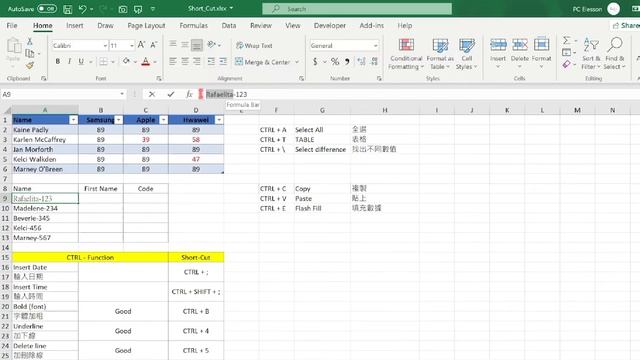
Task: Switch to the Page Layout tab
Action: coord(146,25)
